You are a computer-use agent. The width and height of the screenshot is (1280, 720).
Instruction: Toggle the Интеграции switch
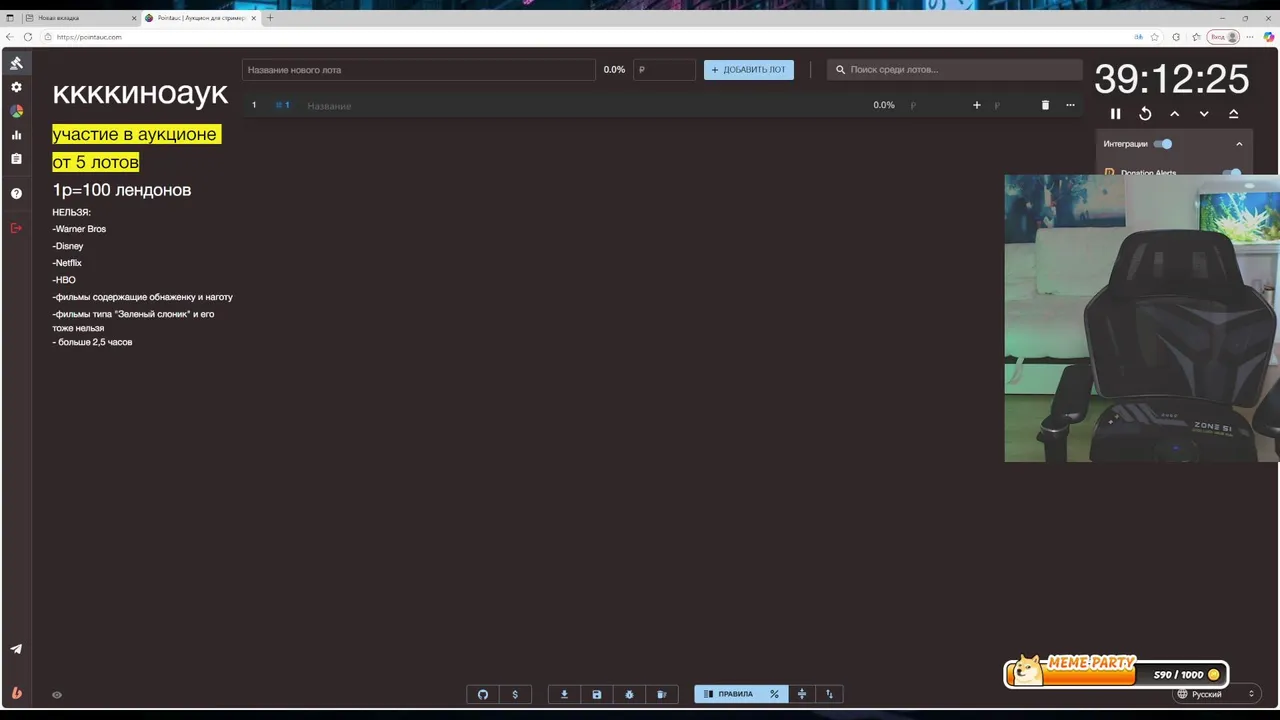tap(1163, 144)
